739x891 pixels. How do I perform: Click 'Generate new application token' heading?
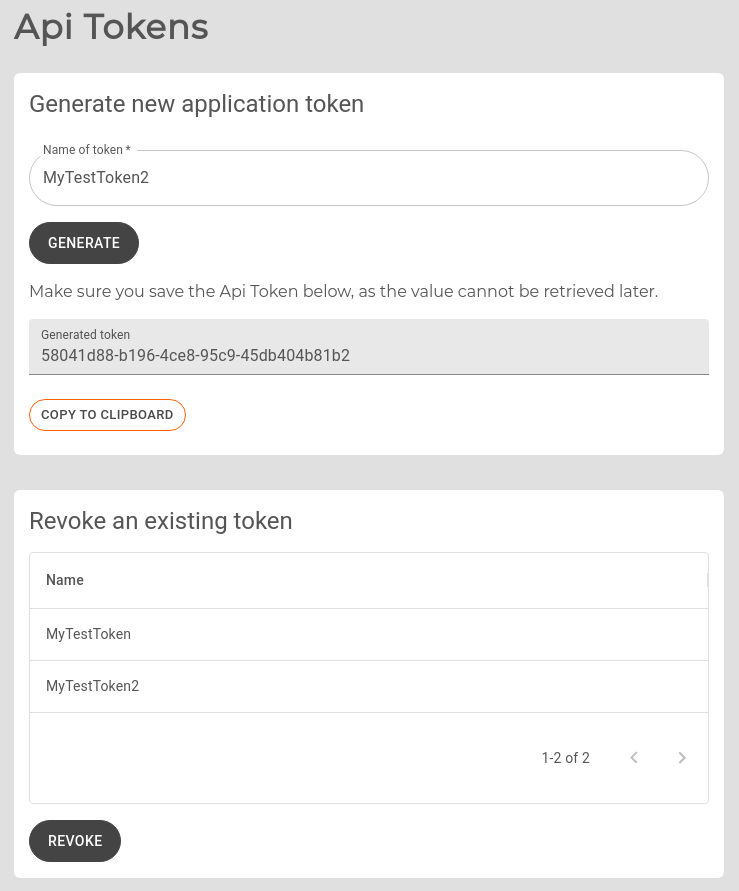196,104
